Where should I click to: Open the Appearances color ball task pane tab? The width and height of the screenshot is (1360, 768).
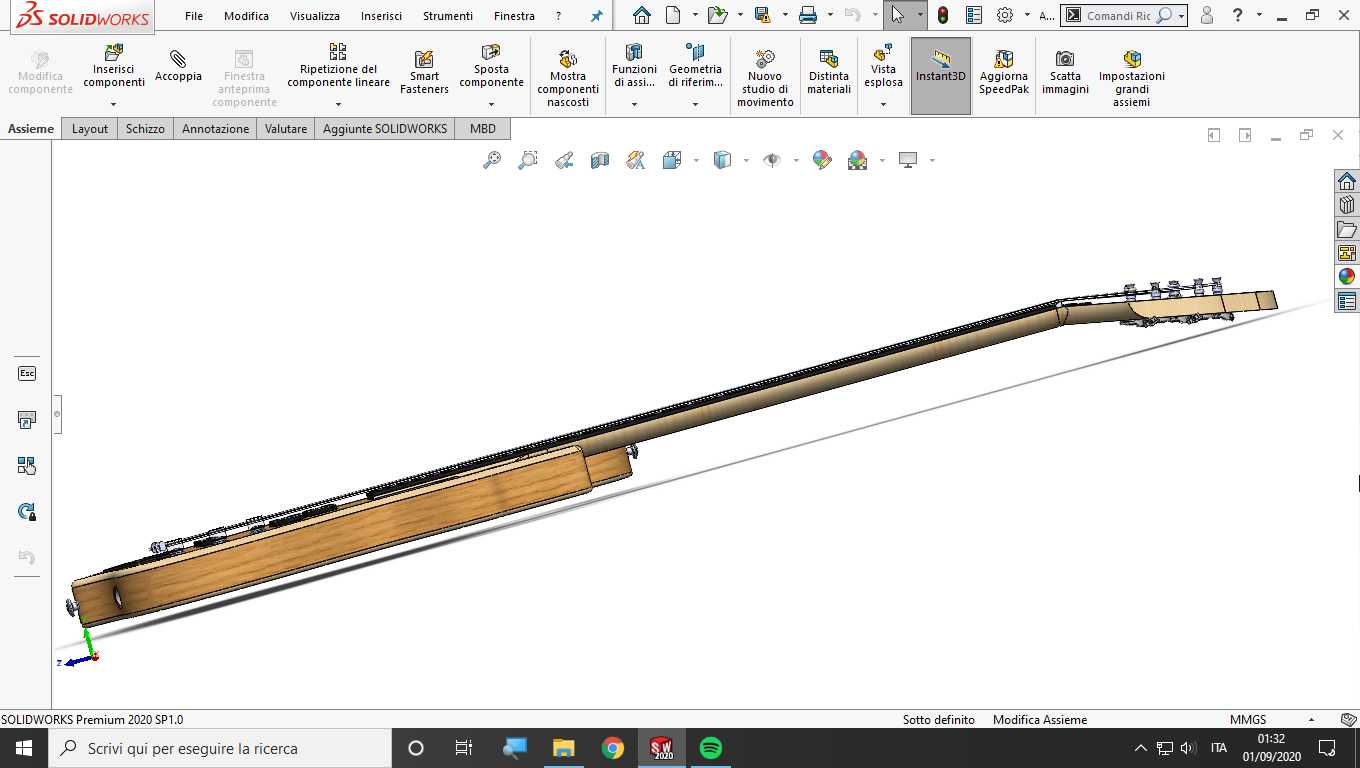coord(1347,276)
